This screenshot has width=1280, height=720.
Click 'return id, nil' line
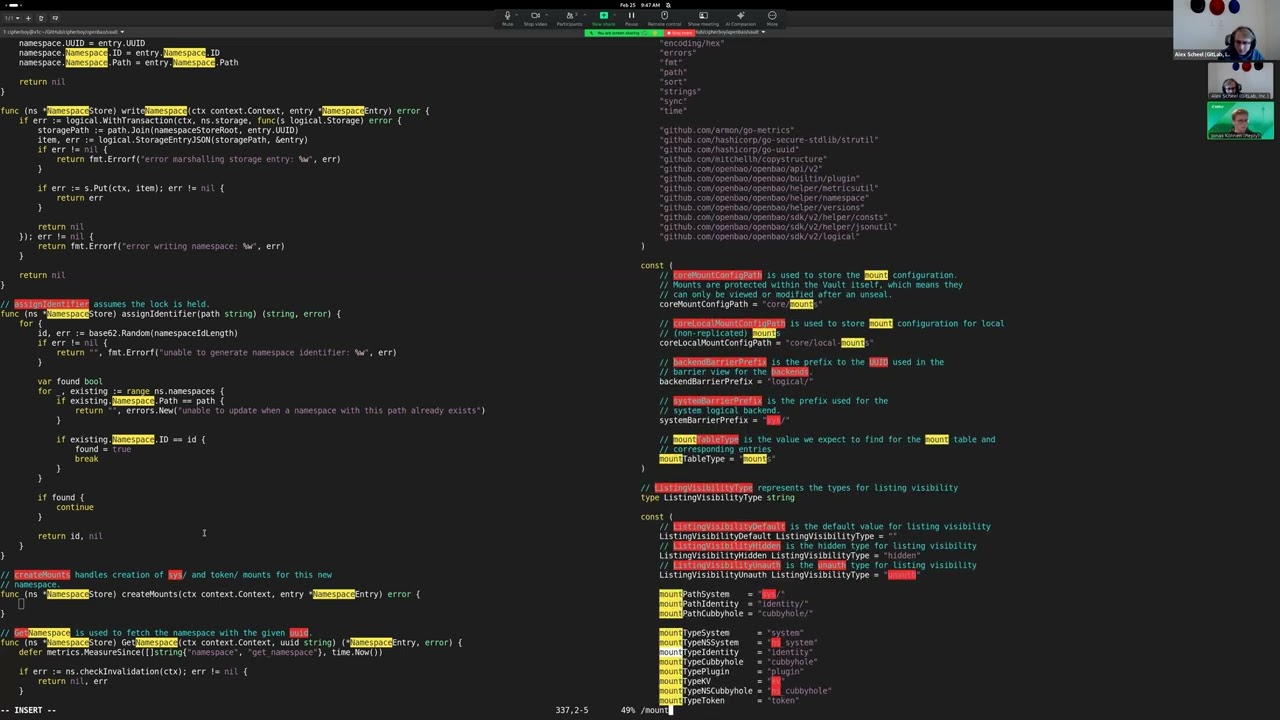click(x=70, y=536)
